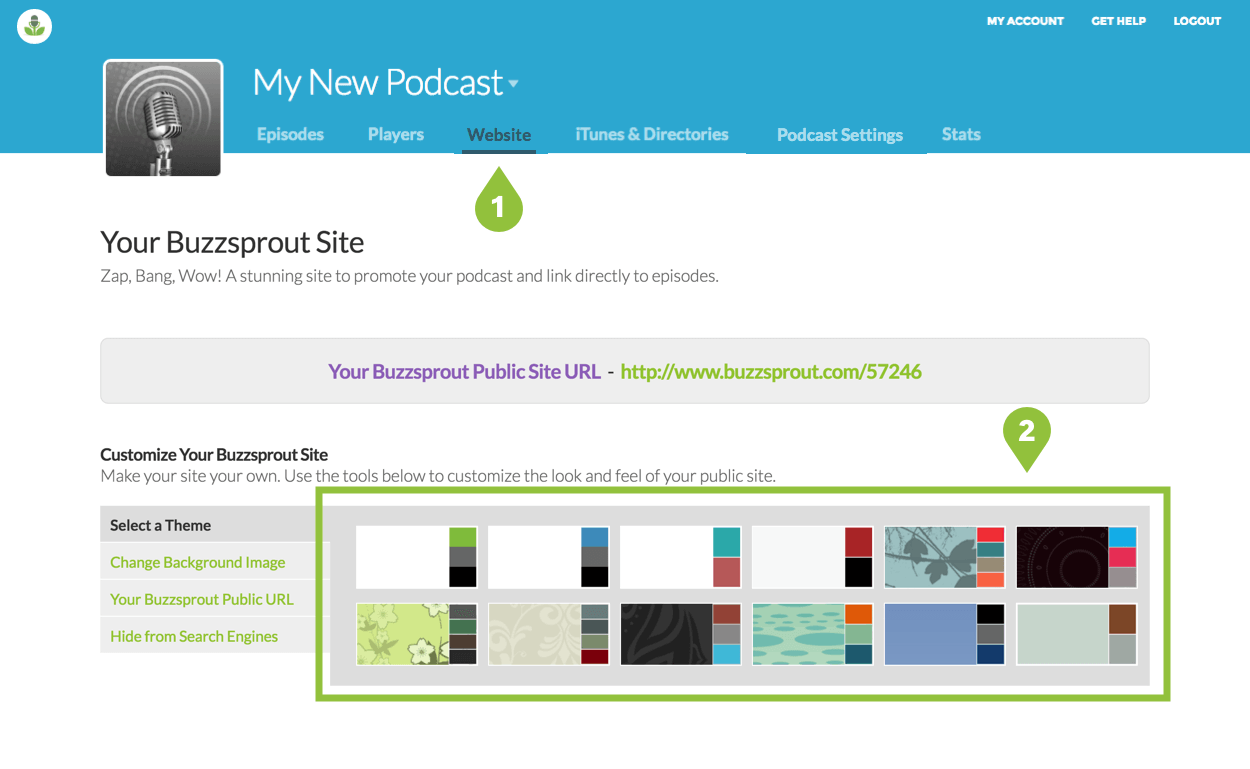Click Logout in the top bar
Viewport: 1250px width, 769px height.
click(x=1197, y=21)
